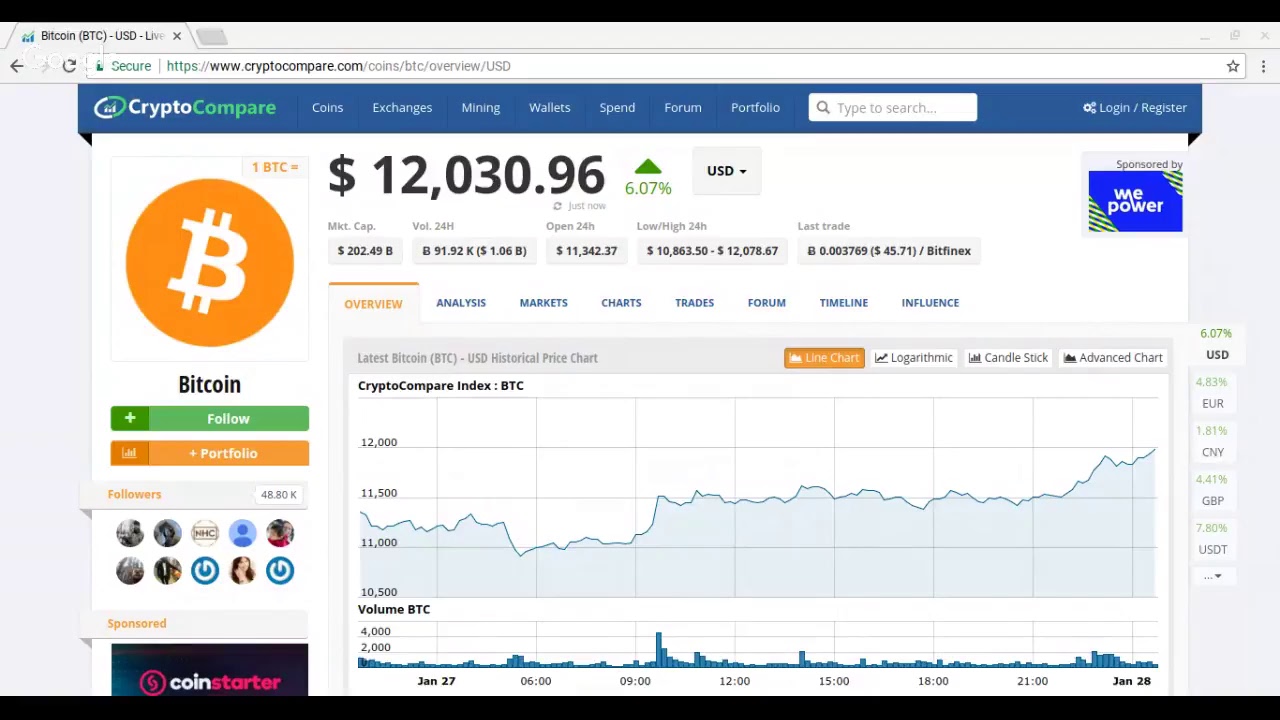The width and height of the screenshot is (1280, 720).
Task: Reload the page with the refresh icon
Action: pos(69,66)
